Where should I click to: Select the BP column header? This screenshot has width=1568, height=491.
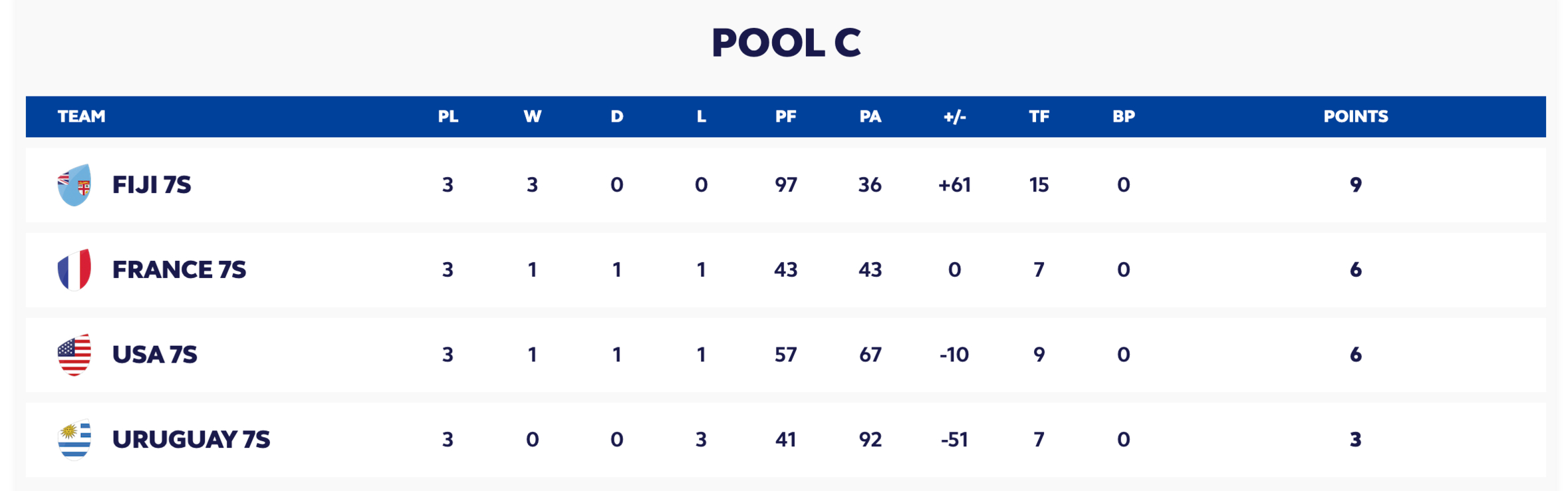(x=1123, y=116)
